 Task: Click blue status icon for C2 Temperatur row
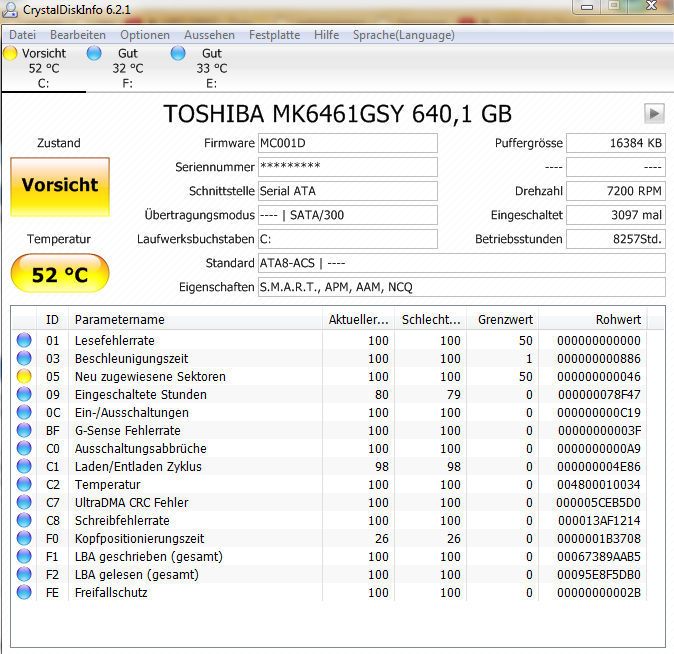click(24, 485)
